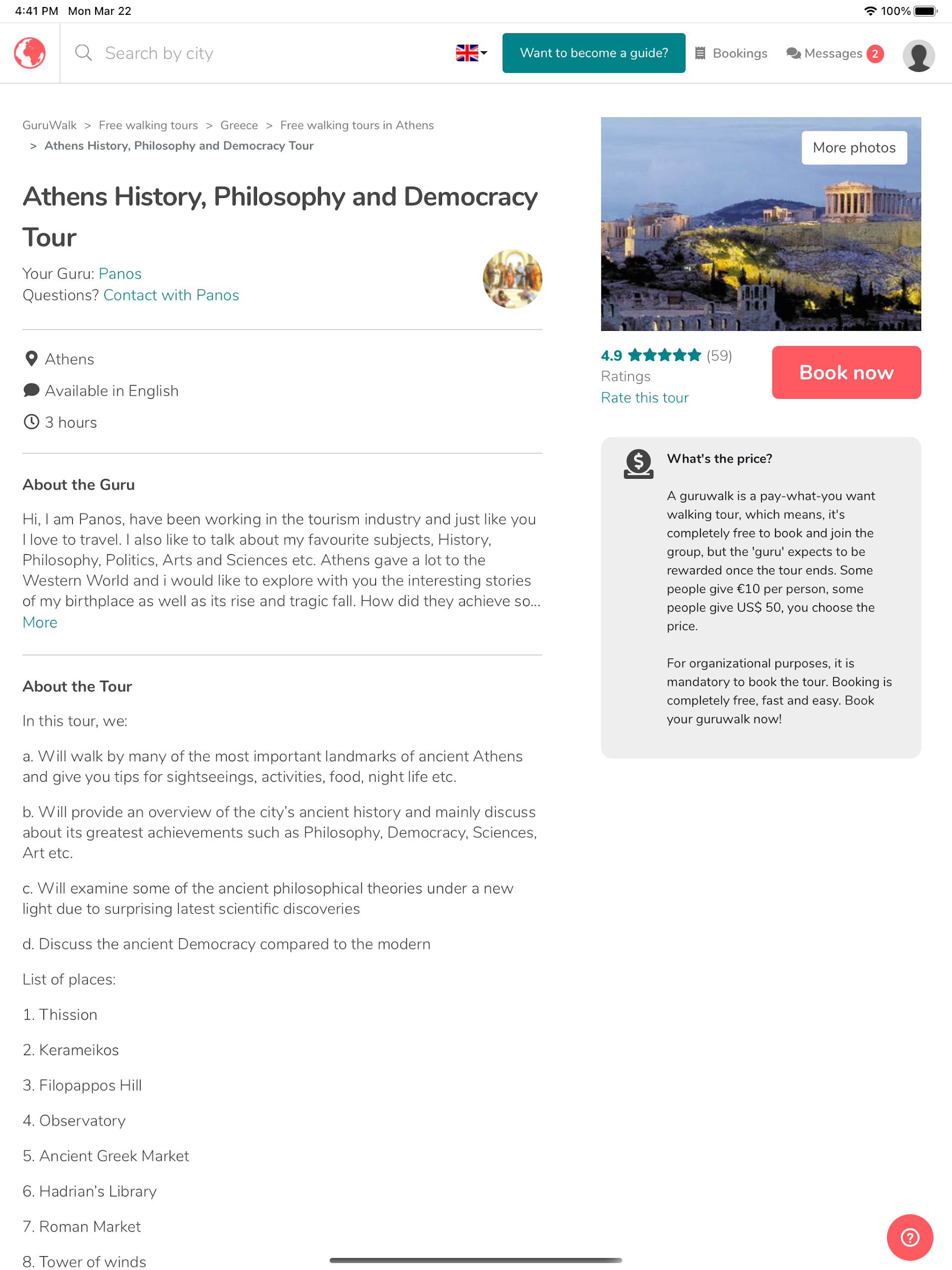Tap the price coin icon
This screenshot has width=952, height=1270.
coord(638,464)
